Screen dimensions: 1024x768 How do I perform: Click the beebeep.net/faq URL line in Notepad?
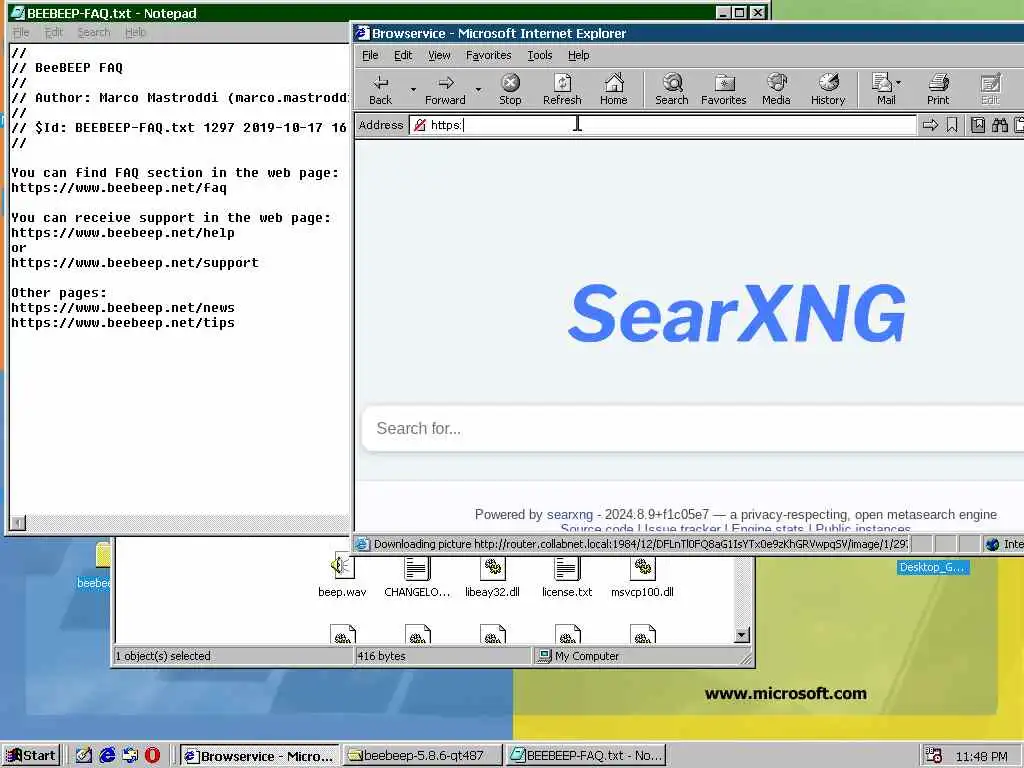(119, 188)
